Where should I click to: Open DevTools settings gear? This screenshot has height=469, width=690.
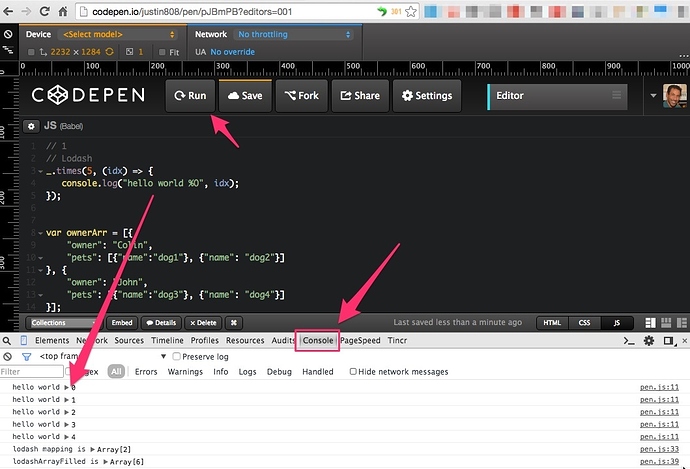[649, 341]
